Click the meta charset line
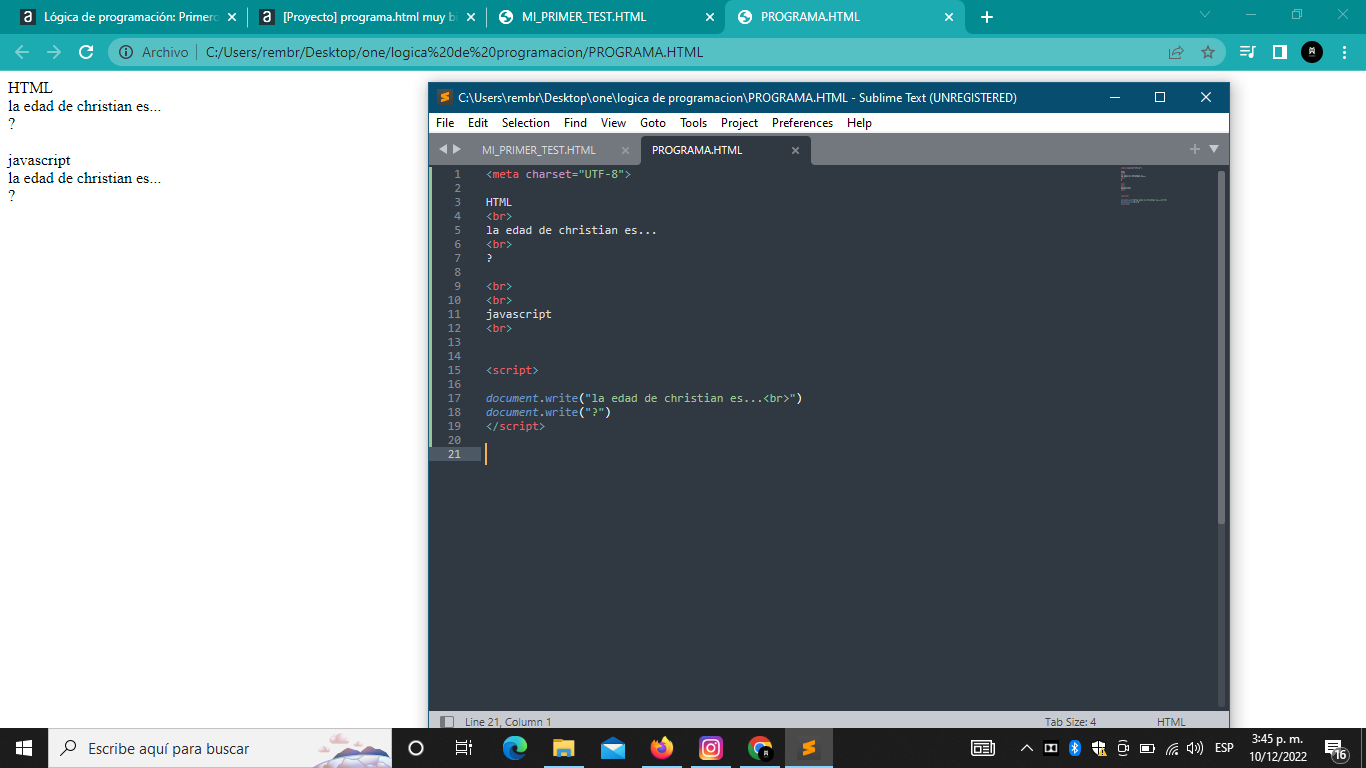This screenshot has width=1366, height=768. (559, 174)
